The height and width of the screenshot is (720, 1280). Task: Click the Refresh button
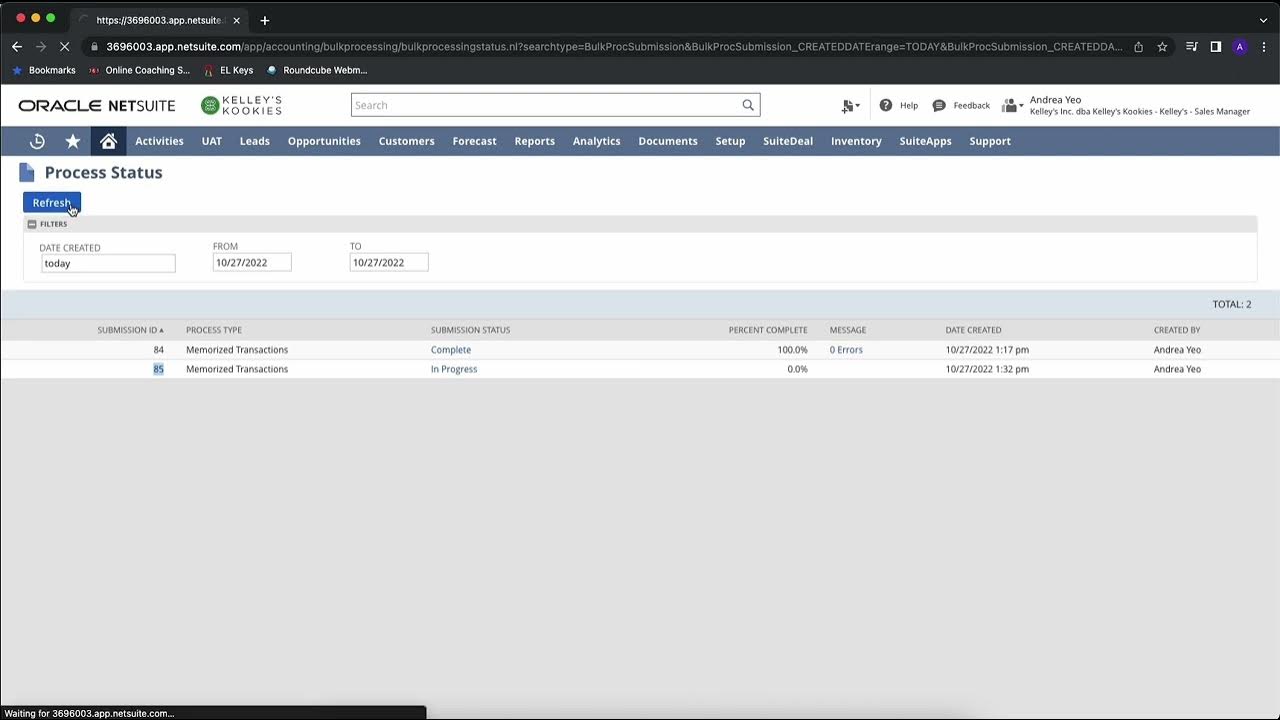[x=52, y=203]
